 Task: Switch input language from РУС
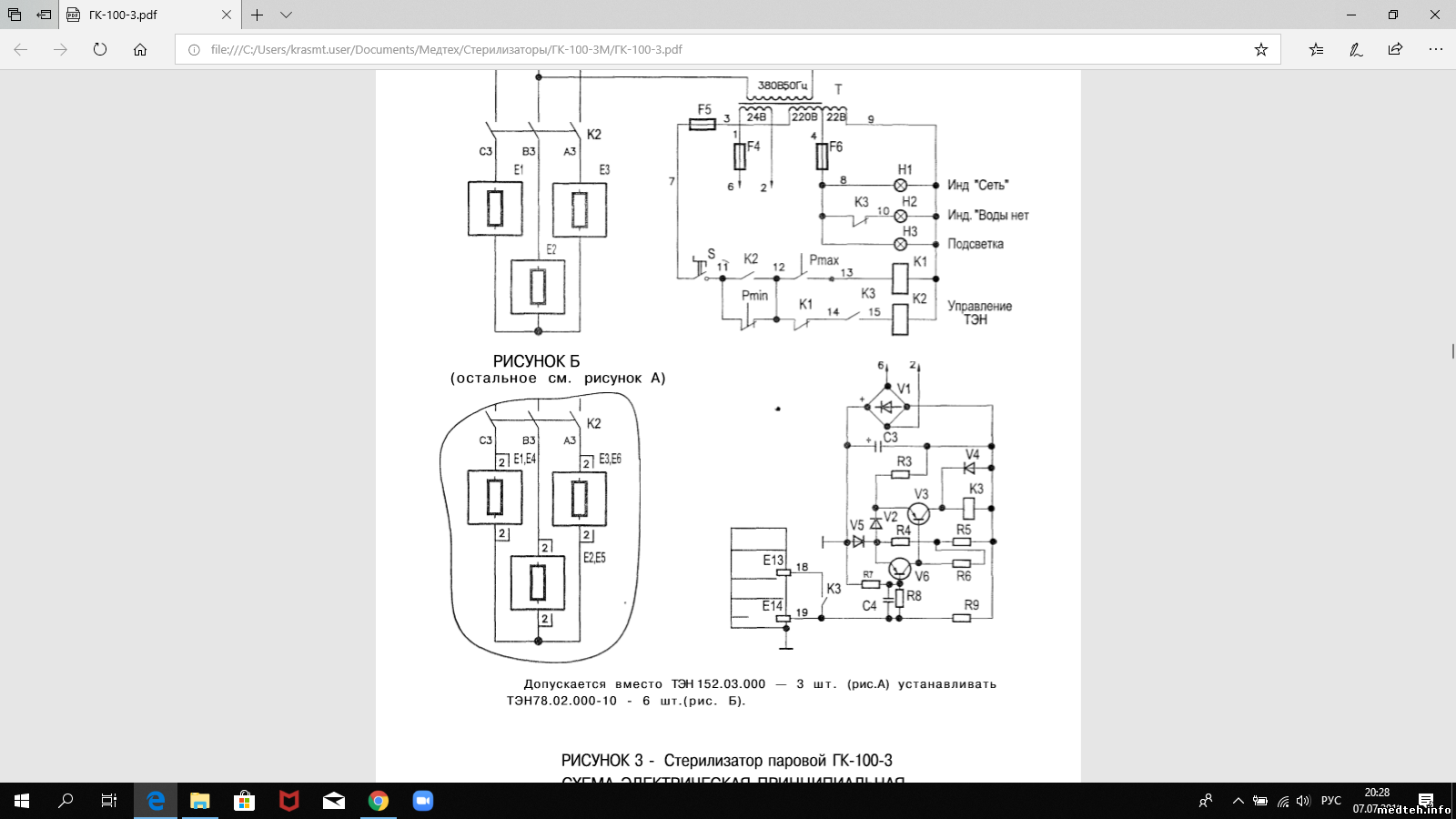click(x=1330, y=801)
